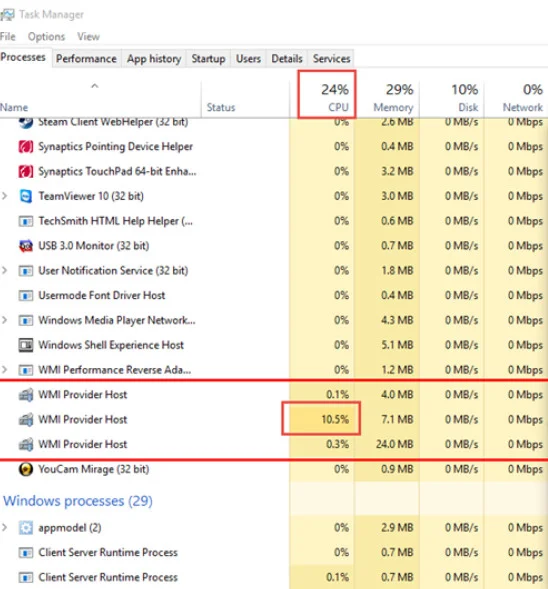Open the View menu

click(x=88, y=36)
